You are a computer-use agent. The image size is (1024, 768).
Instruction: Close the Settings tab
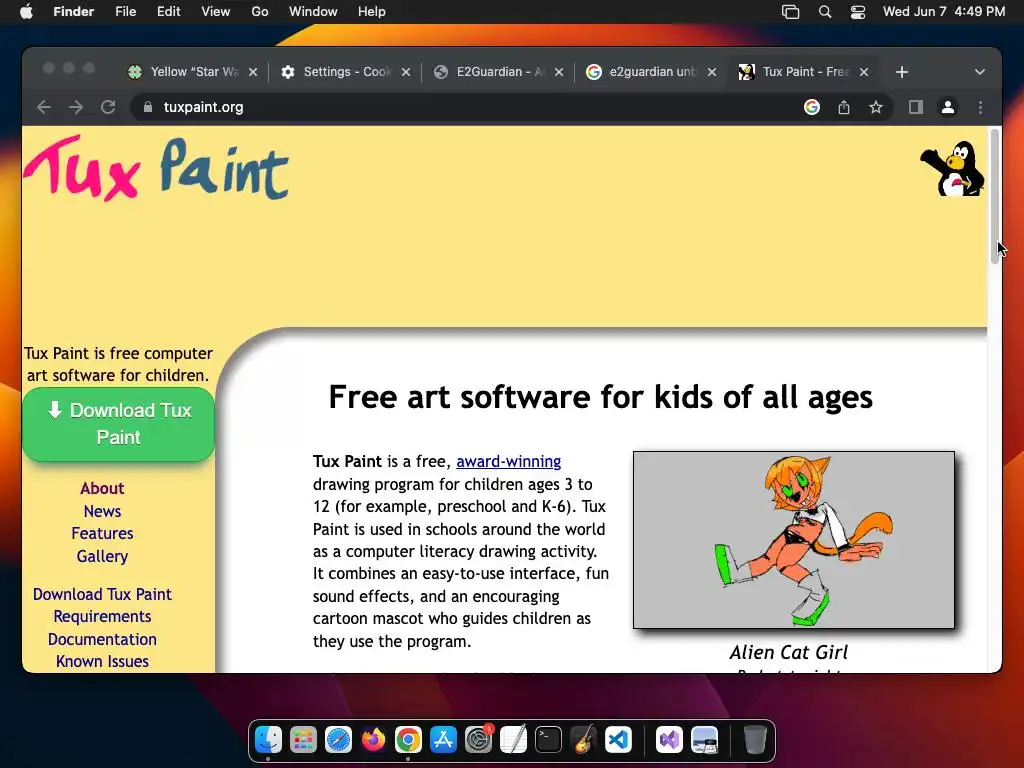click(x=406, y=72)
